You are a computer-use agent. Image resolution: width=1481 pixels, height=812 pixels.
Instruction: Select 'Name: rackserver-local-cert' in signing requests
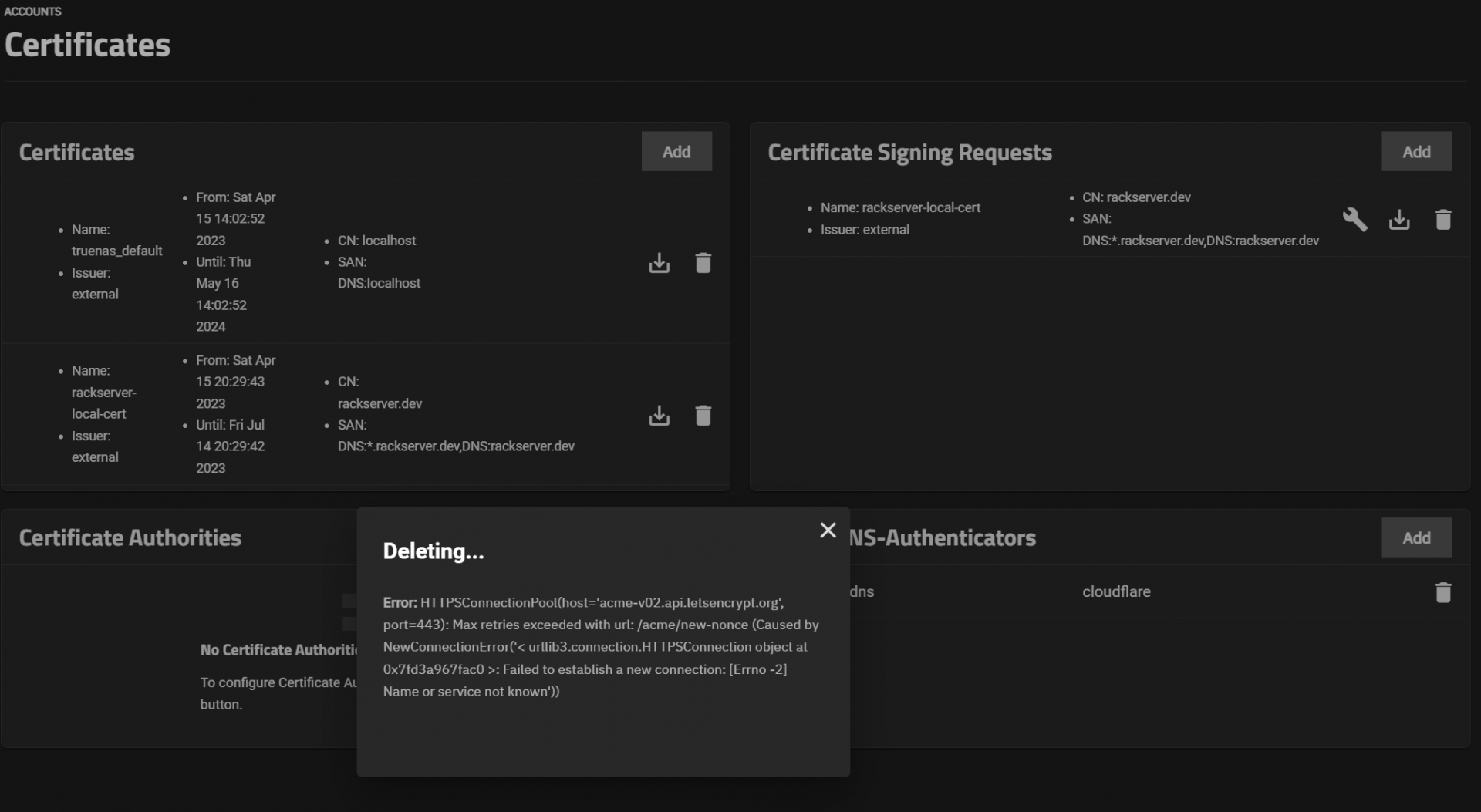click(900, 207)
